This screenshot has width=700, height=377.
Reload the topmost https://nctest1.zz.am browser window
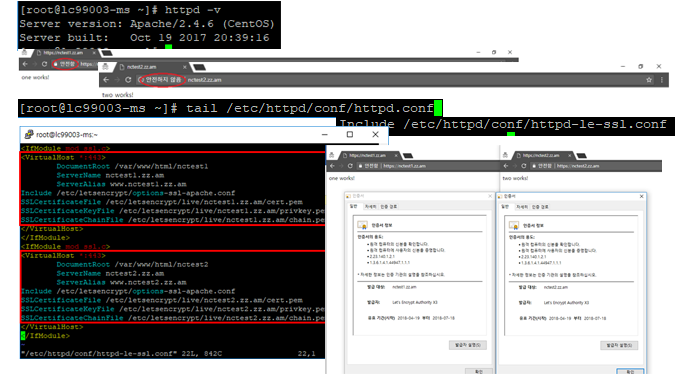click(x=44, y=64)
